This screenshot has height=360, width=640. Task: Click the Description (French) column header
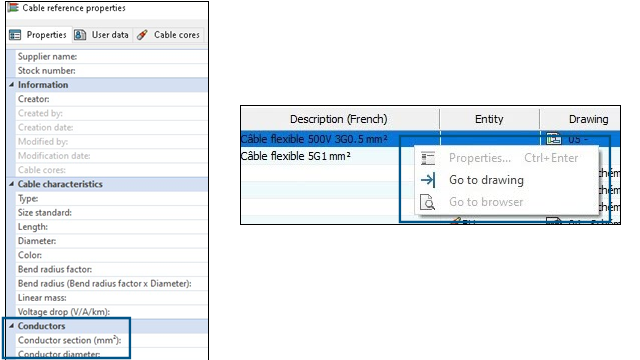point(340,119)
